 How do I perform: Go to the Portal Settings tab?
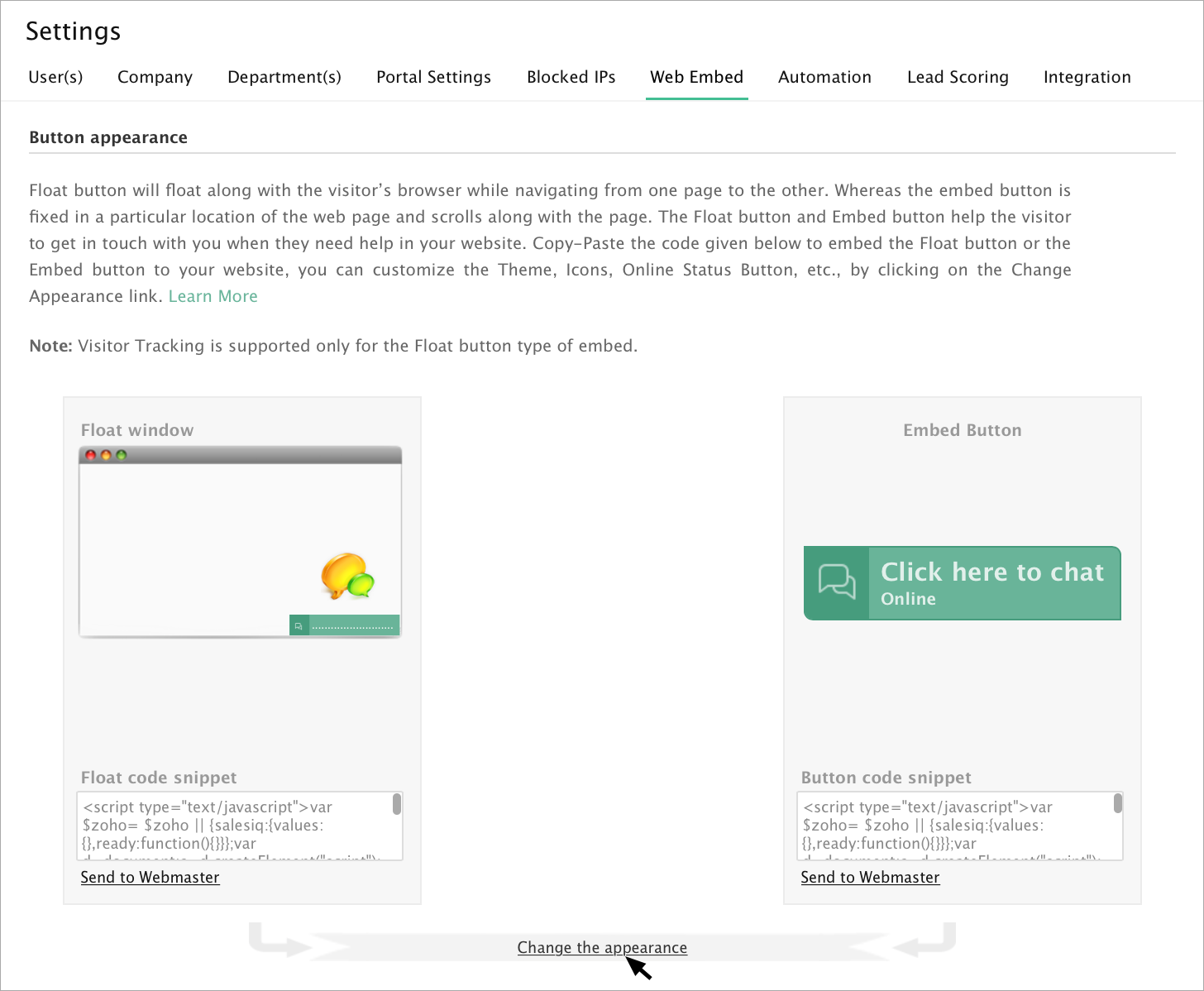tap(433, 77)
